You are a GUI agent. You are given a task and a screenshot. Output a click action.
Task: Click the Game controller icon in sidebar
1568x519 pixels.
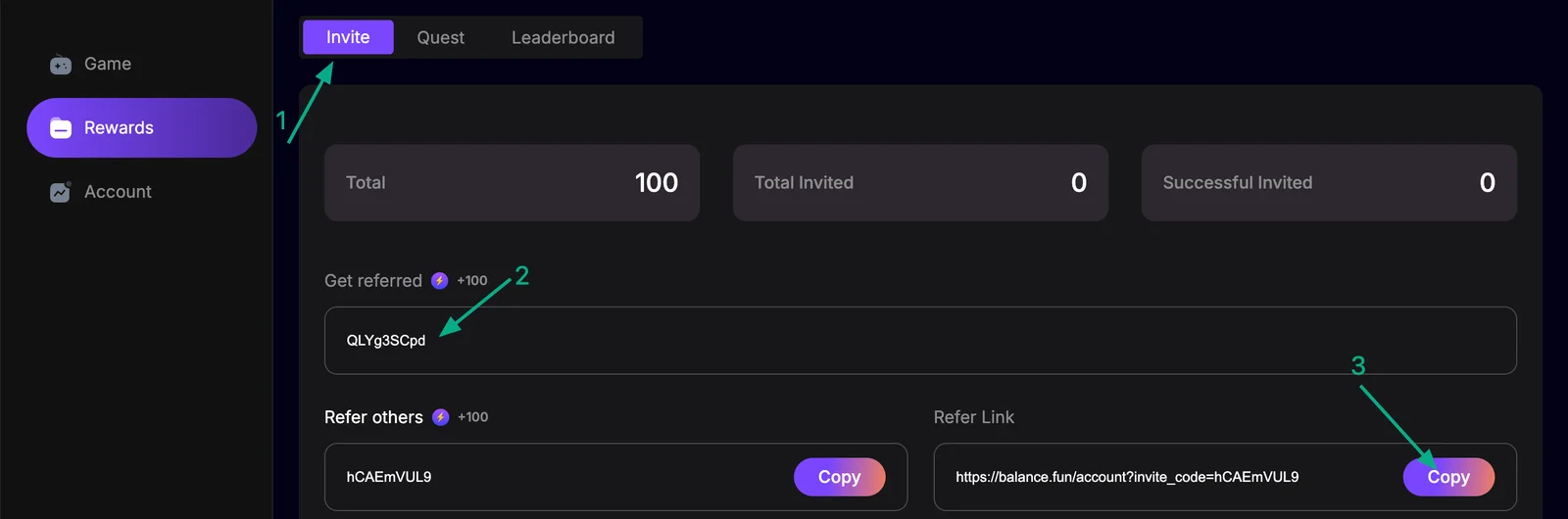click(61, 65)
